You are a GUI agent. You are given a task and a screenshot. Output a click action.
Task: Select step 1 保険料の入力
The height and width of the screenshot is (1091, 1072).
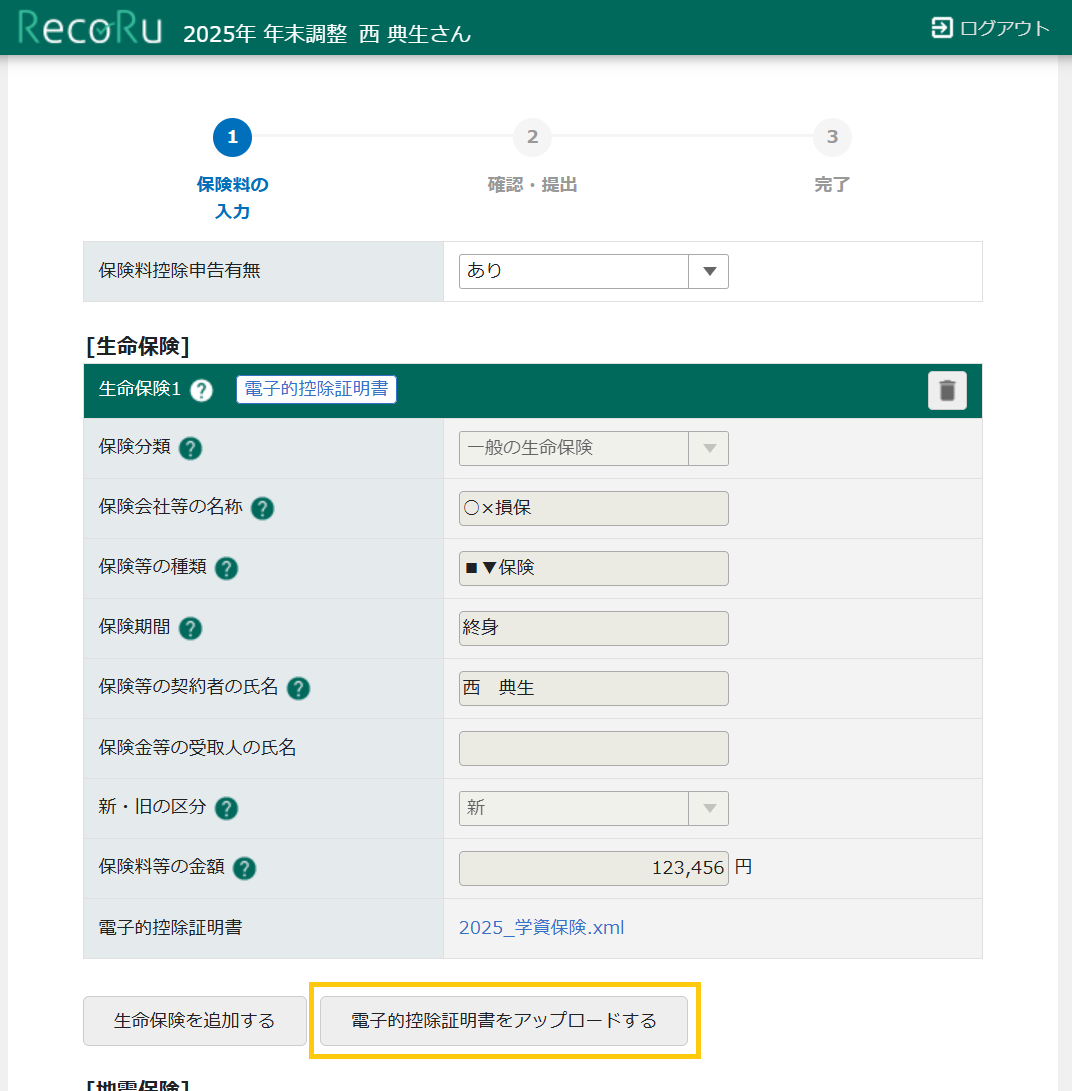(232, 137)
